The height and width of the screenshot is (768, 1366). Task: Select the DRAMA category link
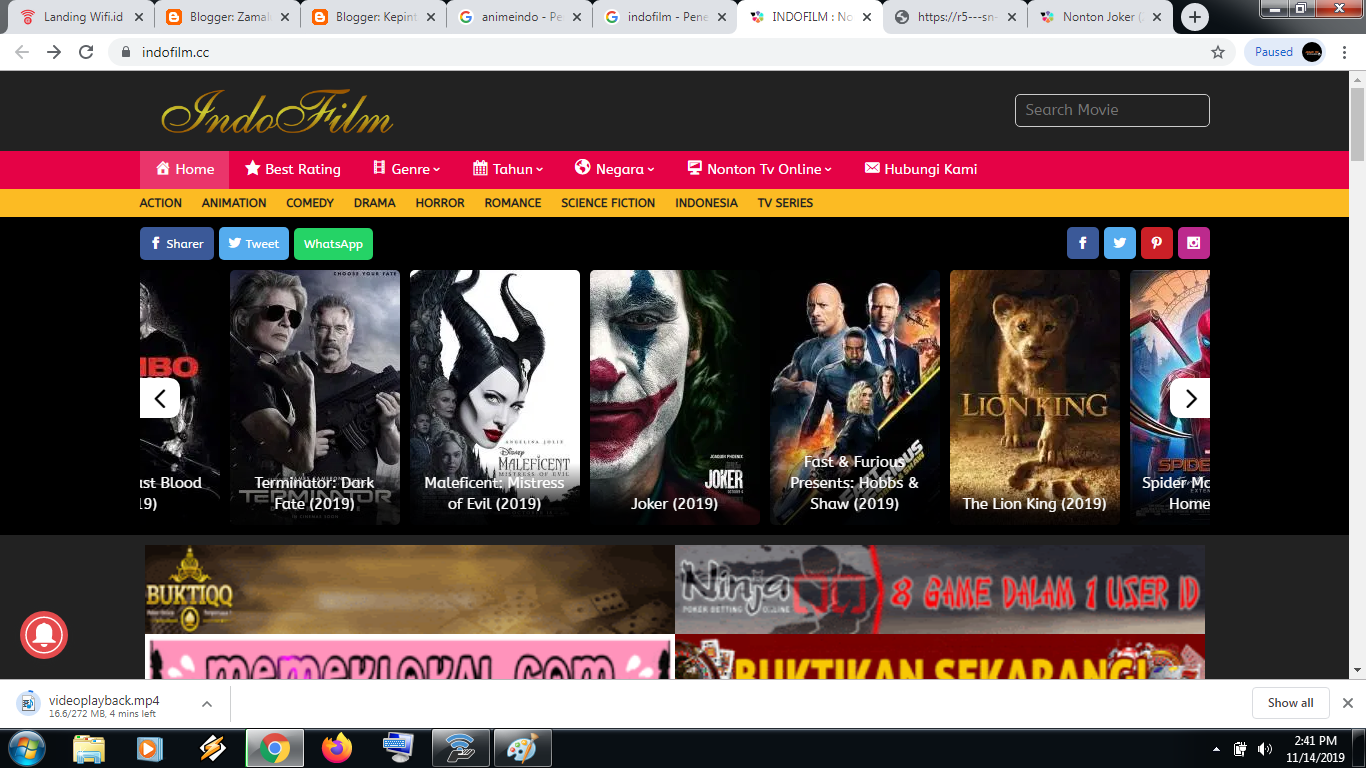pos(375,203)
